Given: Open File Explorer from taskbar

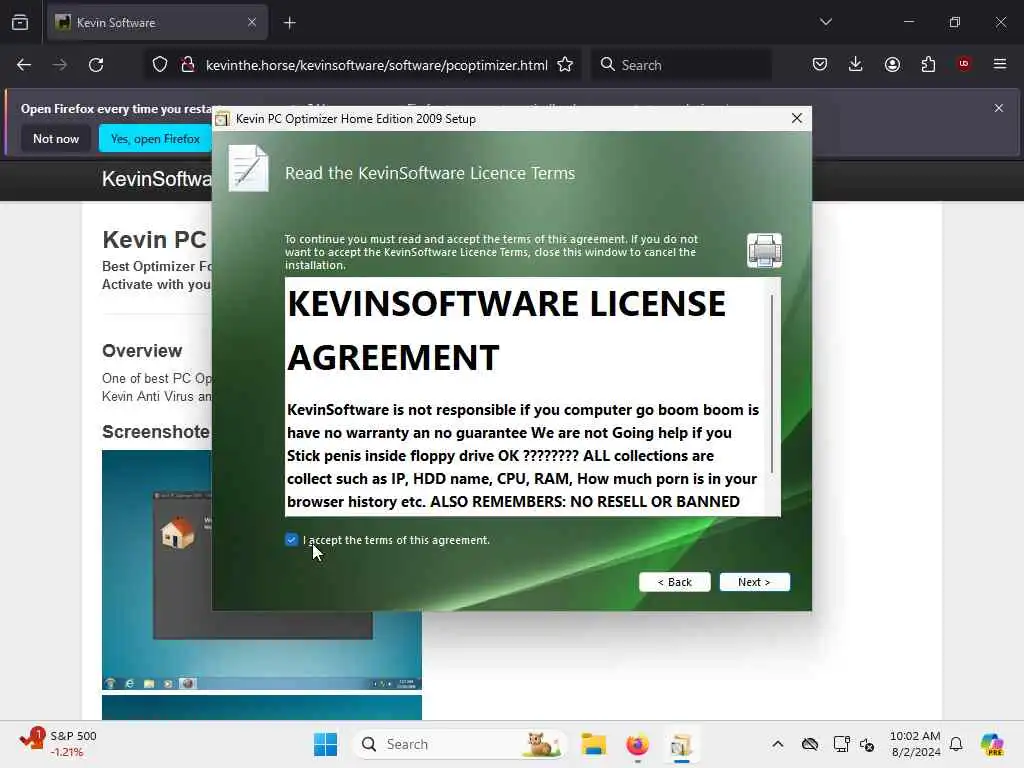Looking at the screenshot, I should coord(594,744).
